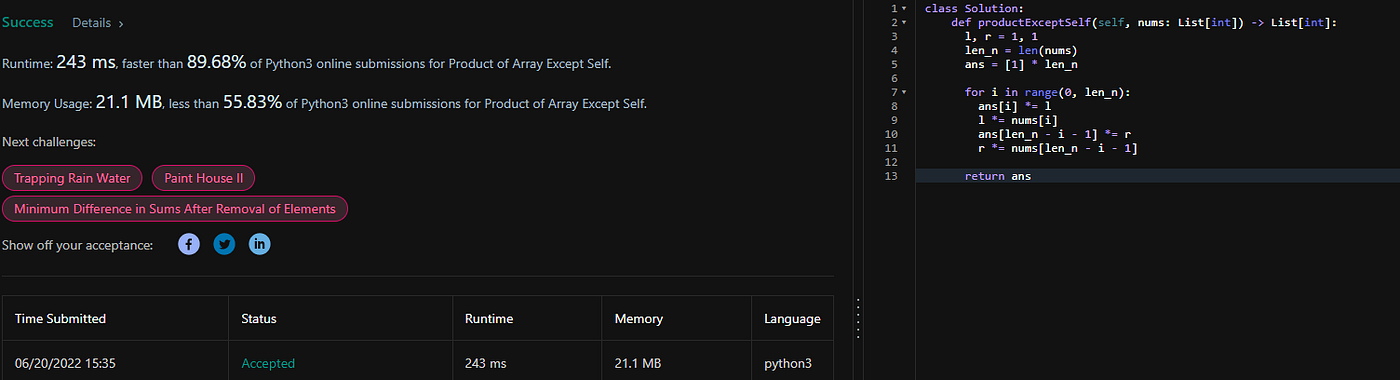
Task: Collapse the for loop fold arrow
Action: (x=904, y=92)
